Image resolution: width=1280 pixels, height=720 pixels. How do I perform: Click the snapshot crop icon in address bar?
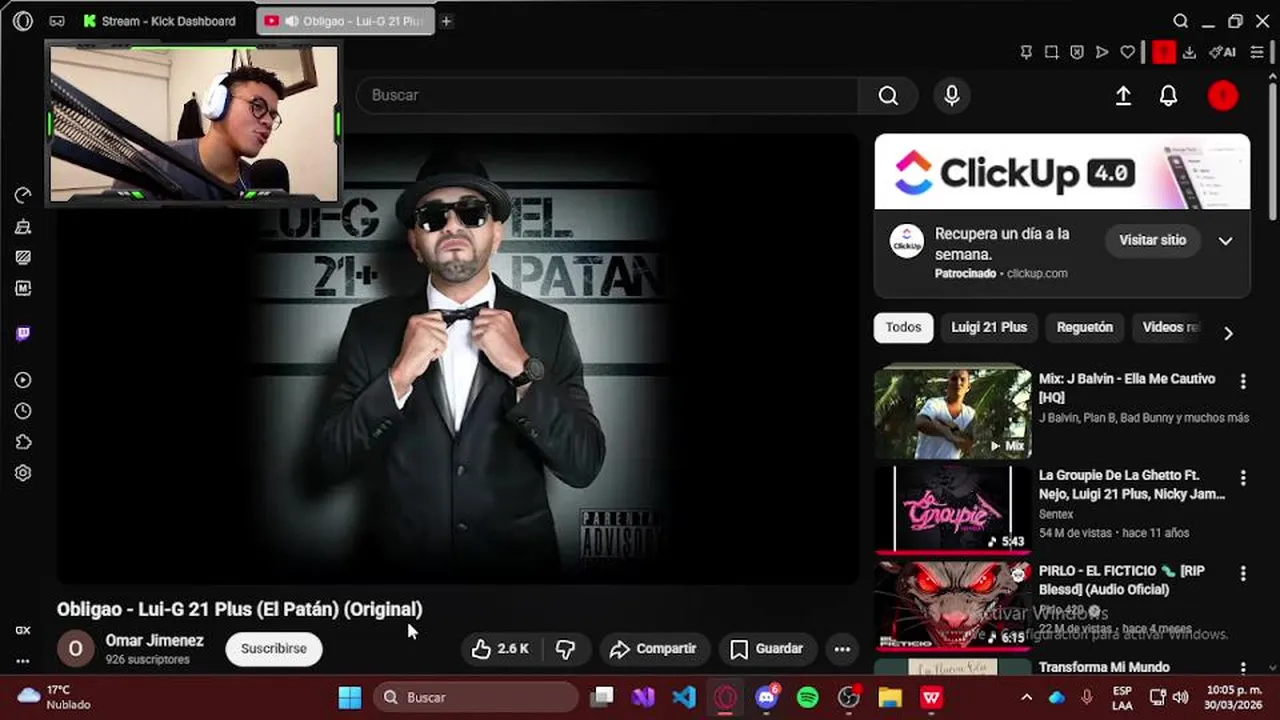click(1052, 52)
